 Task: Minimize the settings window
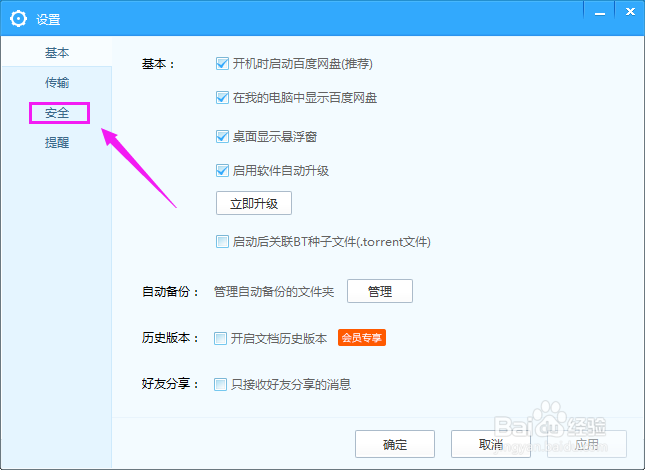click(x=599, y=12)
